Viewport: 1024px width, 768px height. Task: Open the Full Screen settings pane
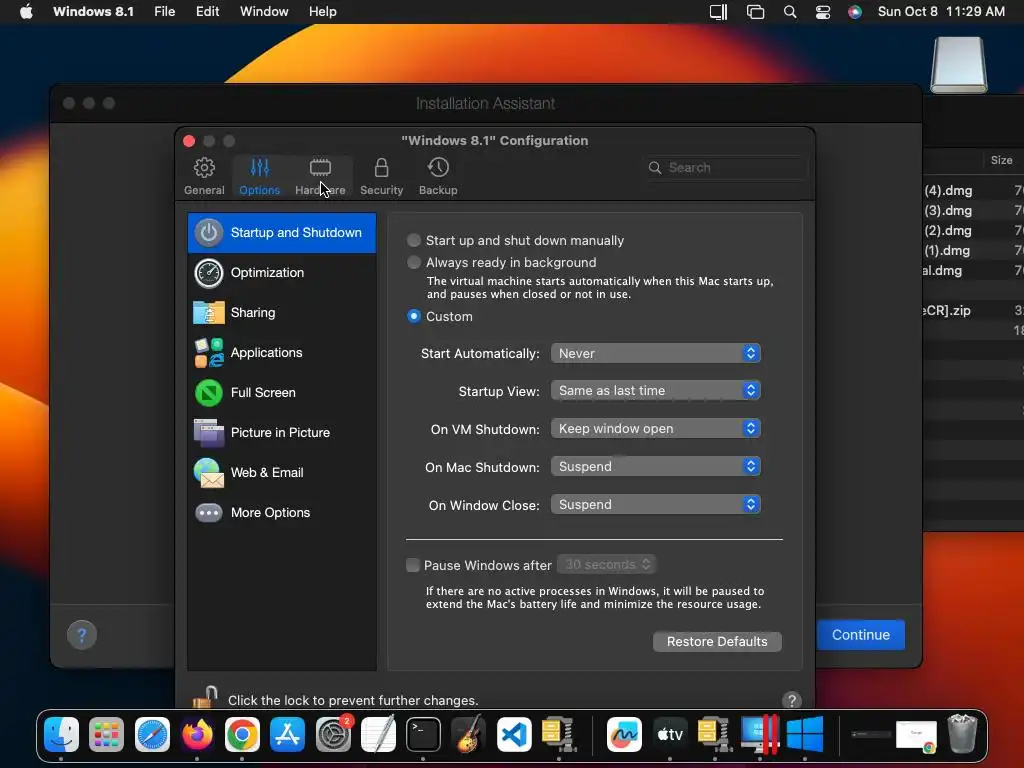point(281,392)
